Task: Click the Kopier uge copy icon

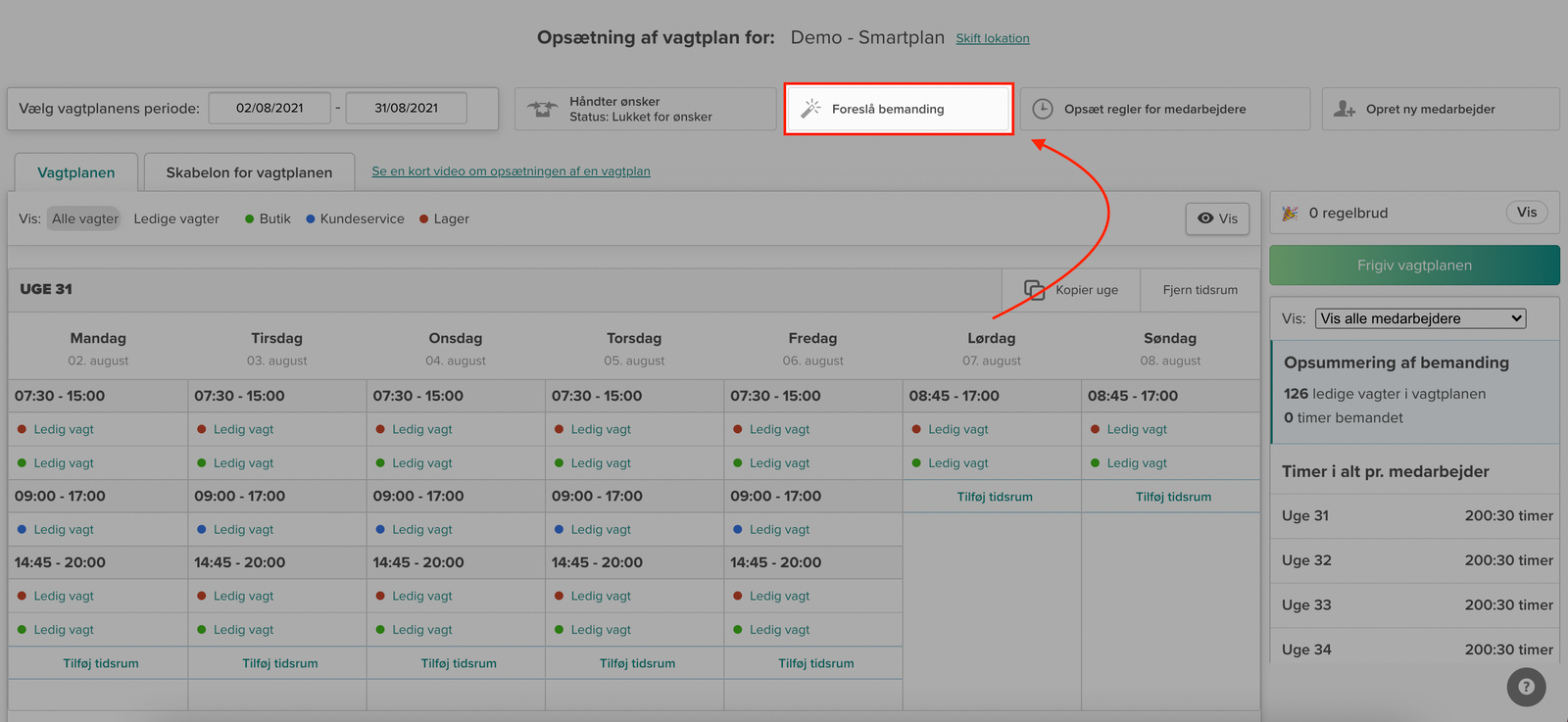Action: [x=1034, y=289]
